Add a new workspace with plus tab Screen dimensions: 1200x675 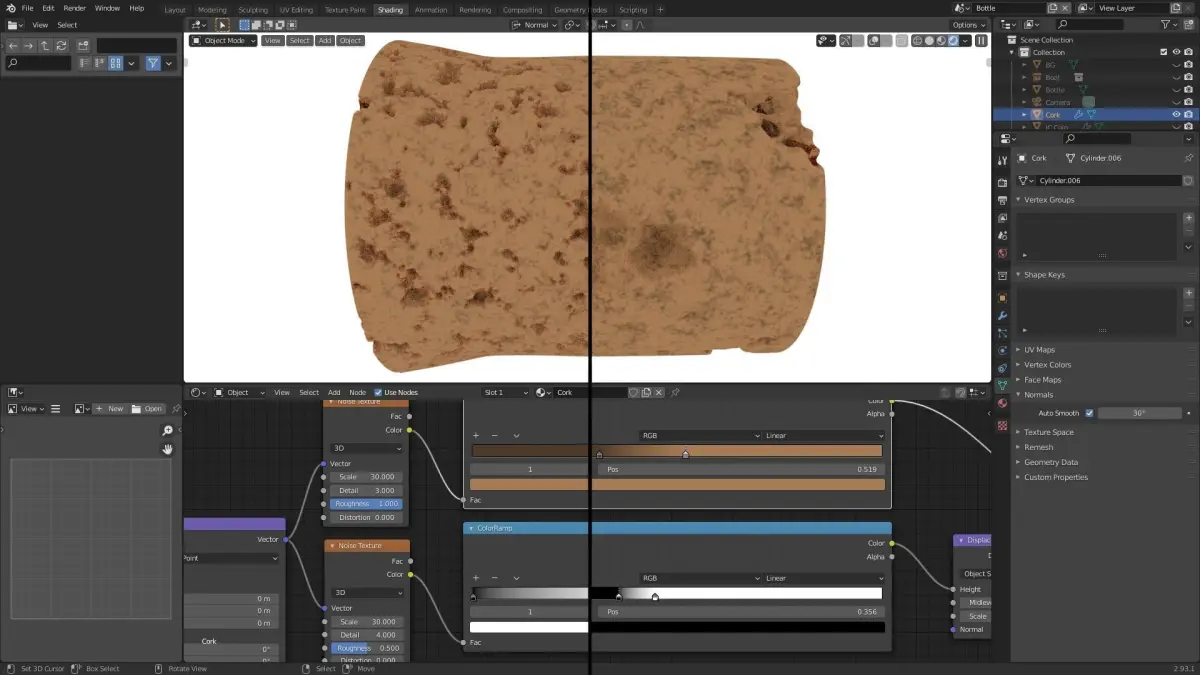click(x=660, y=9)
